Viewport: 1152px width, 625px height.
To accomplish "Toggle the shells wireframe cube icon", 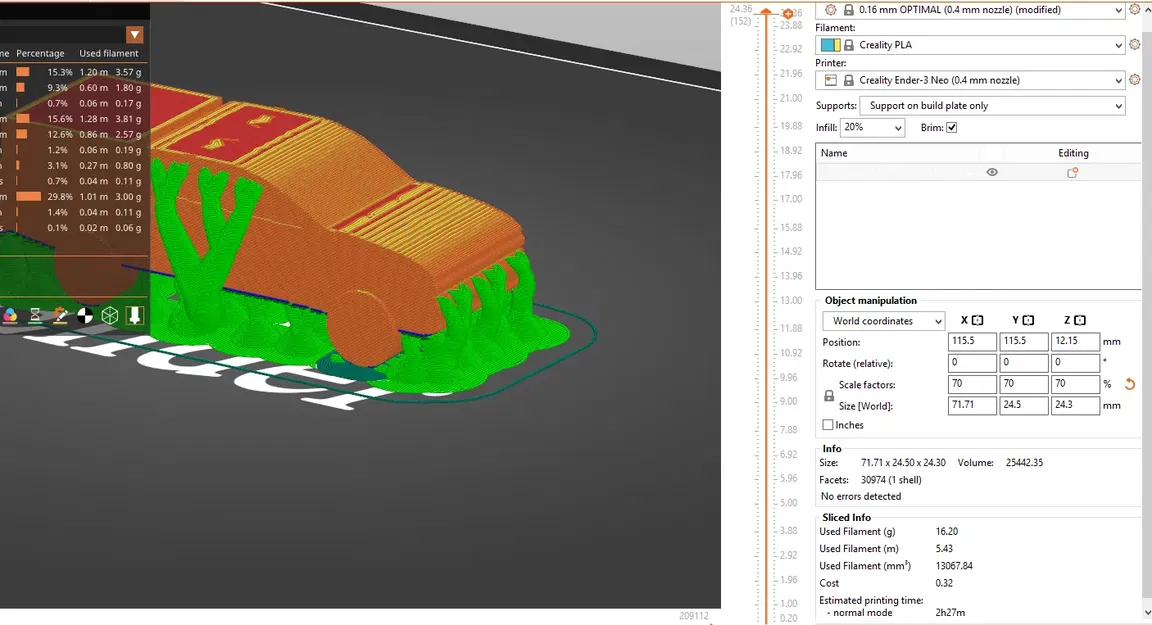I will (x=109, y=316).
